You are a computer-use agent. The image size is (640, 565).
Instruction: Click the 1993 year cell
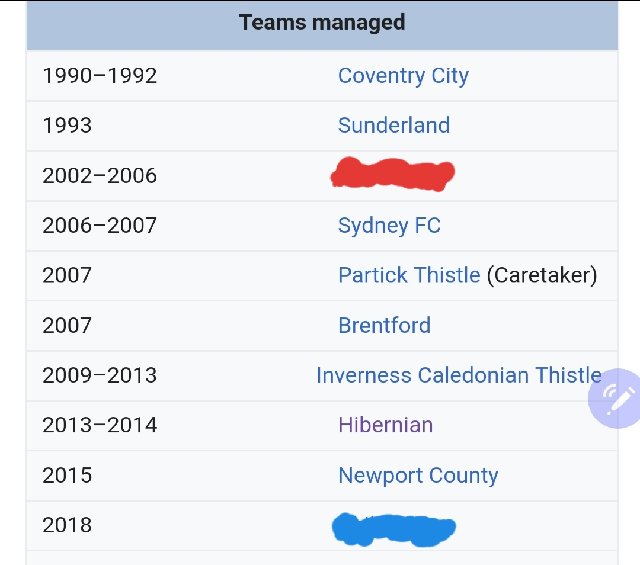point(67,126)
